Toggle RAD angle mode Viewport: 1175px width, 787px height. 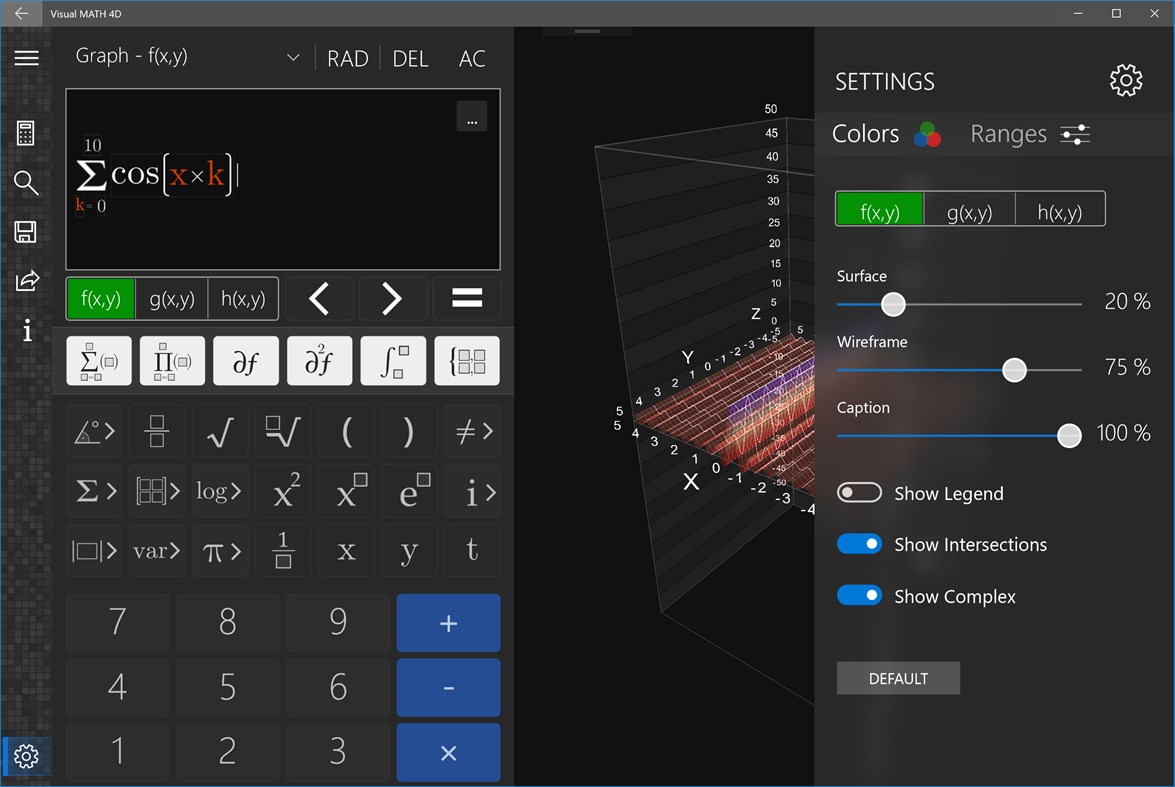click(x=348, y=58)
